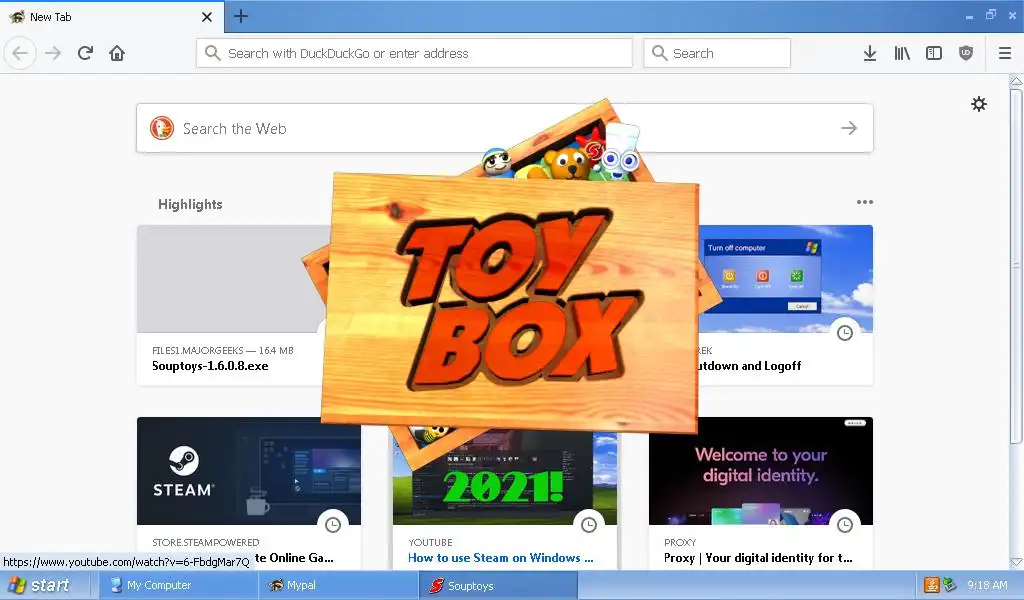This screenshot has width=1024, height=600.
Task: Open Souptoys-1.6.0.8.exe download highlight
Action: pyautogui.click(x=210, y=366)
